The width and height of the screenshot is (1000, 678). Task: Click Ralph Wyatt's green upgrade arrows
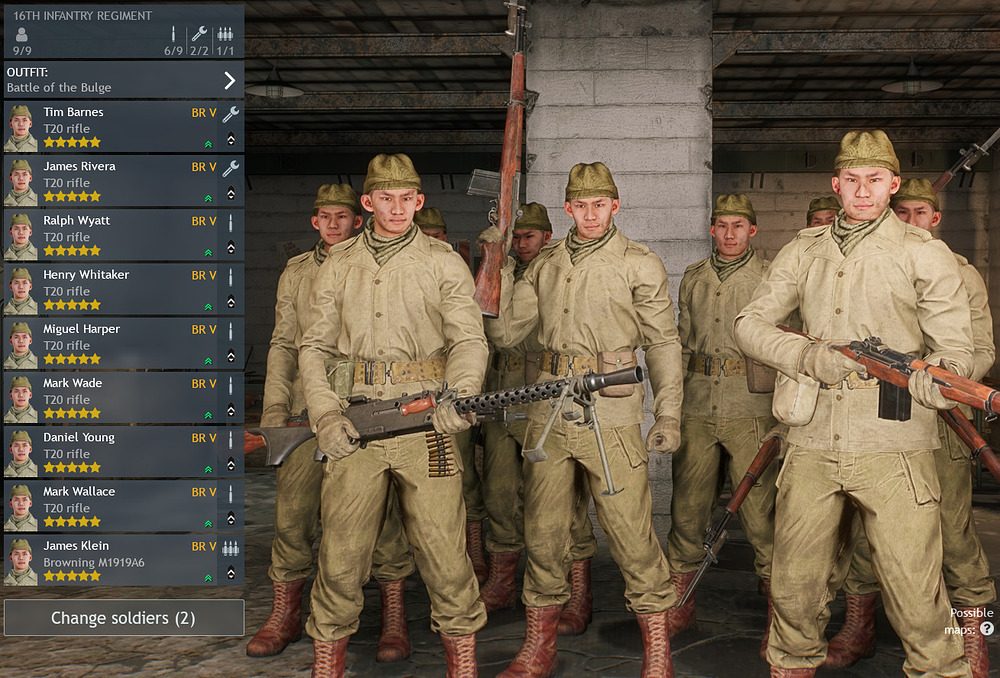point(209,253)
